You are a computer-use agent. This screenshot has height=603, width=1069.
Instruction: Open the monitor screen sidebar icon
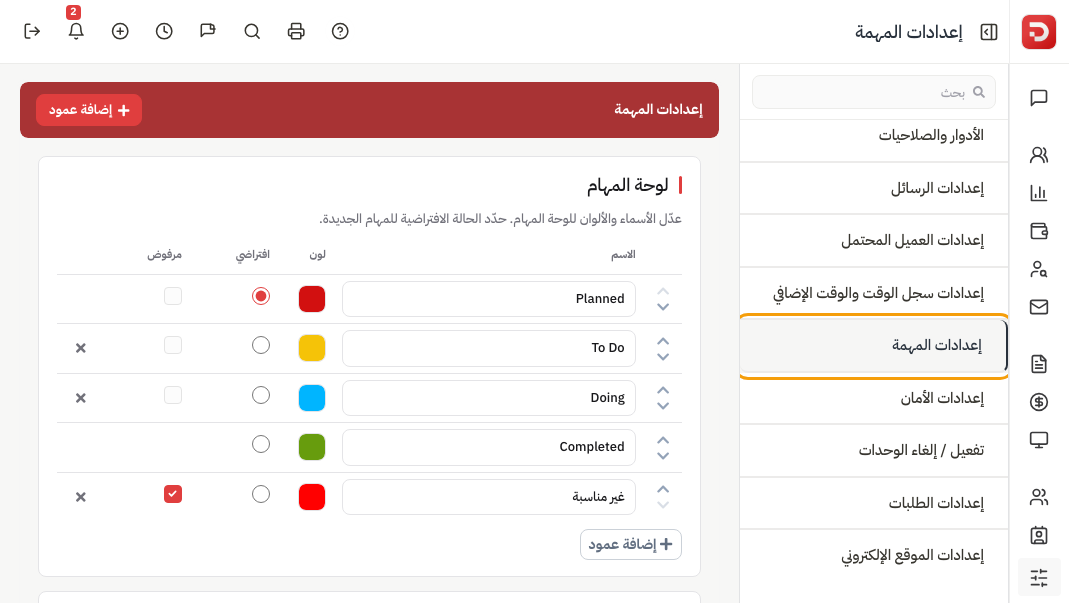(1039, 440)
